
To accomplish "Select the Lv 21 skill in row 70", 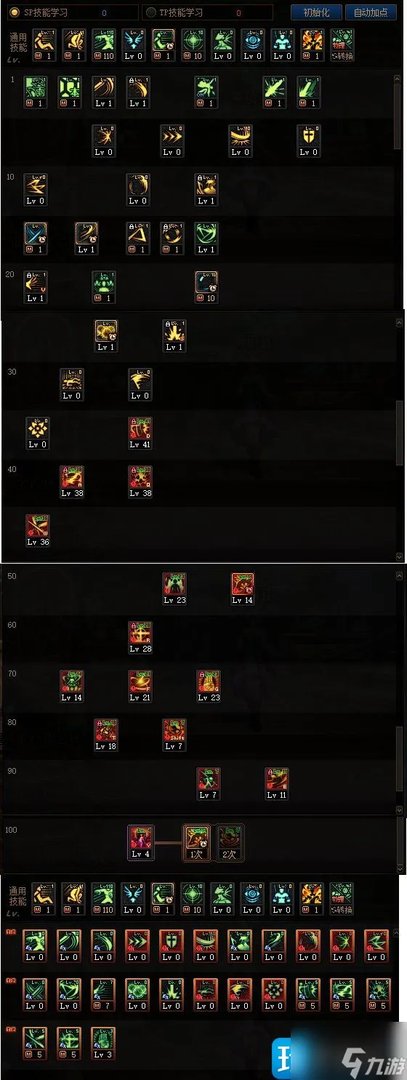I will [140, 686].
